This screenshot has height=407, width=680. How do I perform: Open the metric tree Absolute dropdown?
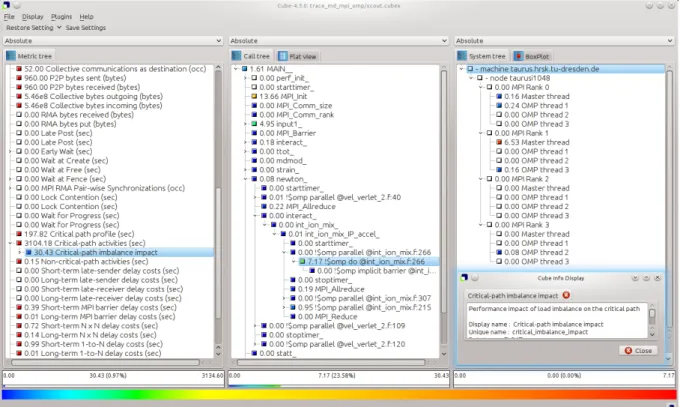point(113,40)
